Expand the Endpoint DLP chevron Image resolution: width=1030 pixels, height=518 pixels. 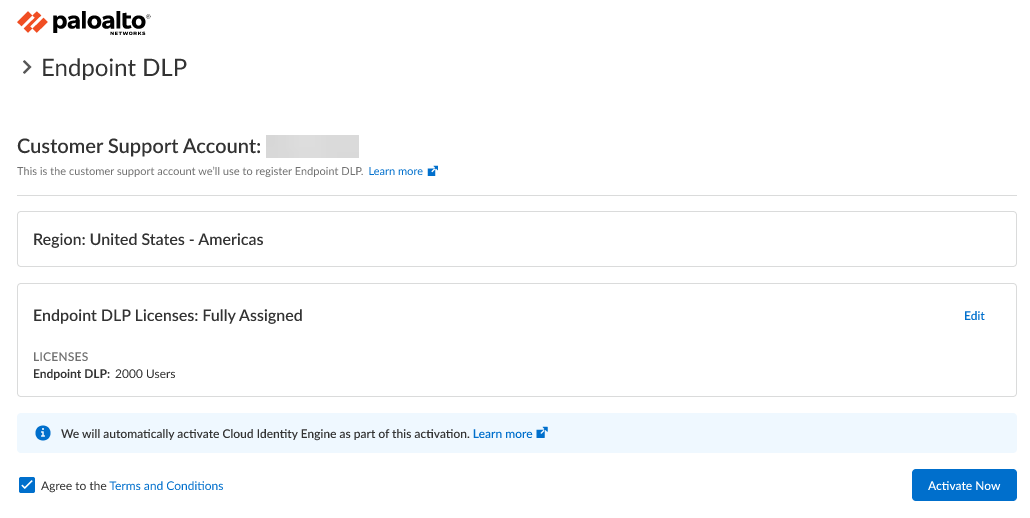click(x=26, y=67)
